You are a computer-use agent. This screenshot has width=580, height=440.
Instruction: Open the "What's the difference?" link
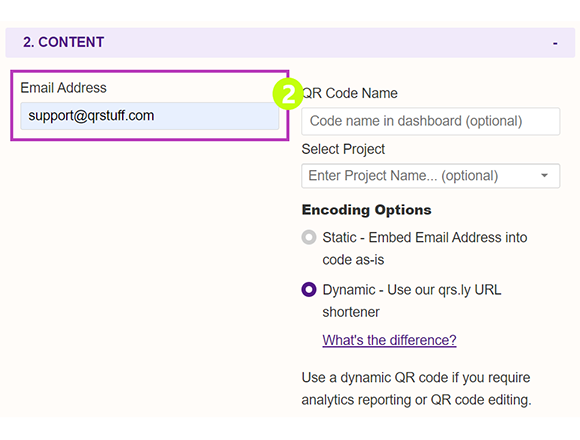tap(389, 340)
